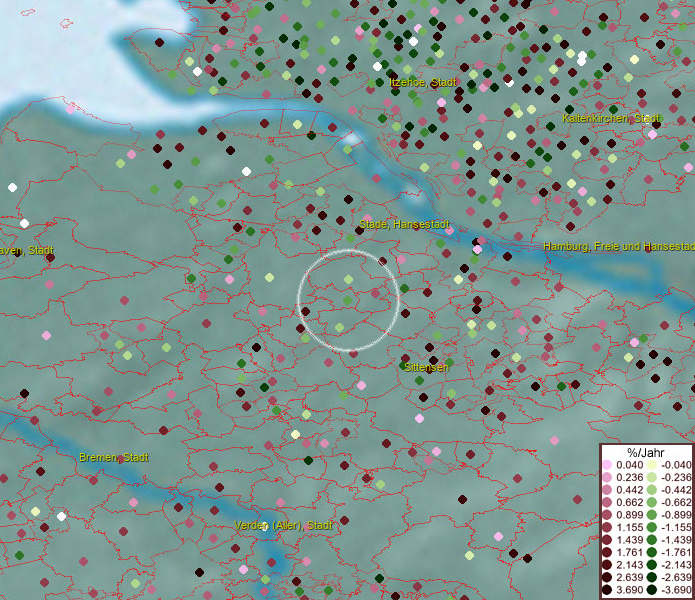Select the -1.761 legend color swatch

tap(652, 553)
